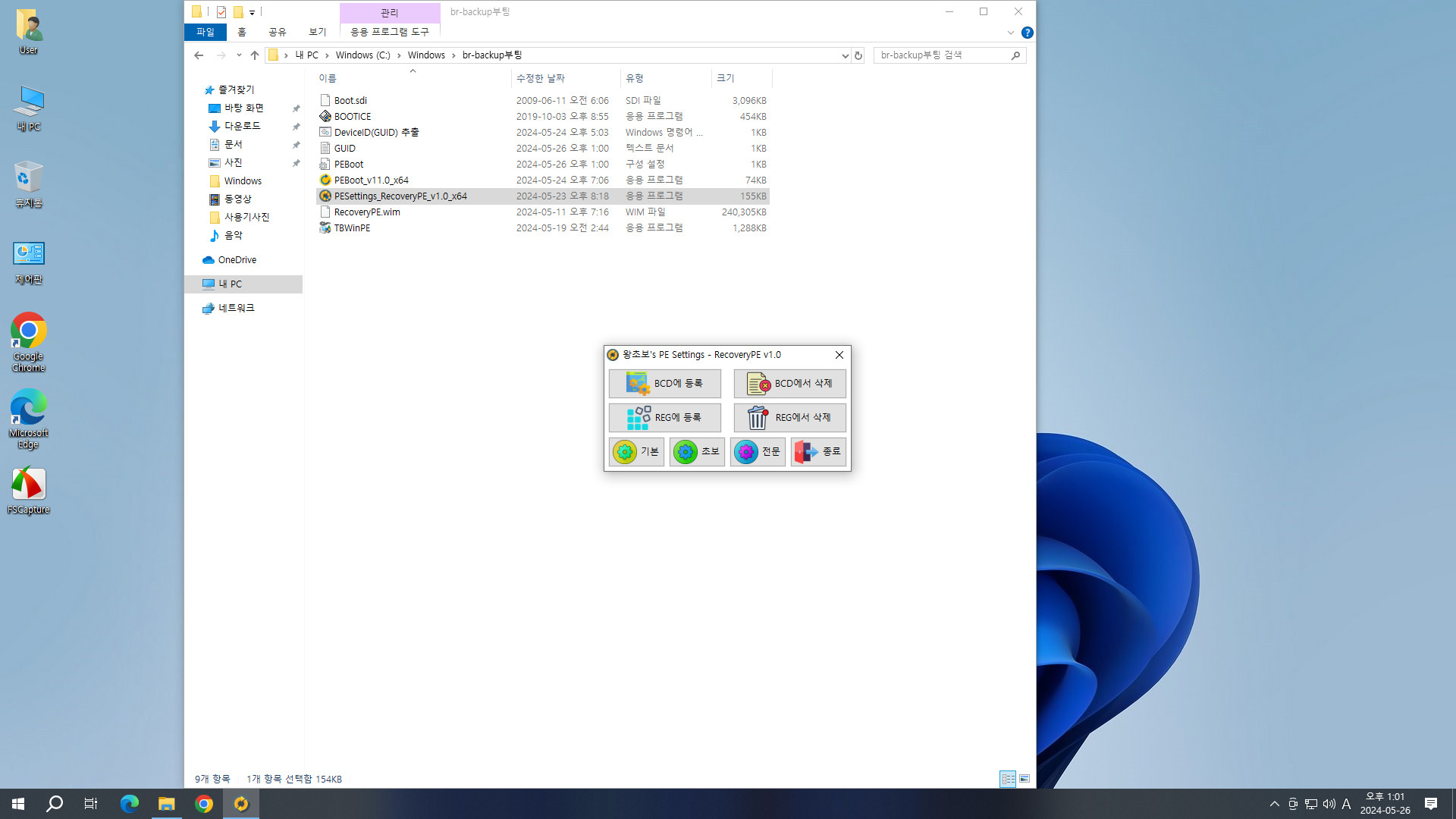Open Quick Access Toolbar customize dropdown
Image resolution: width=1456 pixels, height=819 pixels.
252,12
